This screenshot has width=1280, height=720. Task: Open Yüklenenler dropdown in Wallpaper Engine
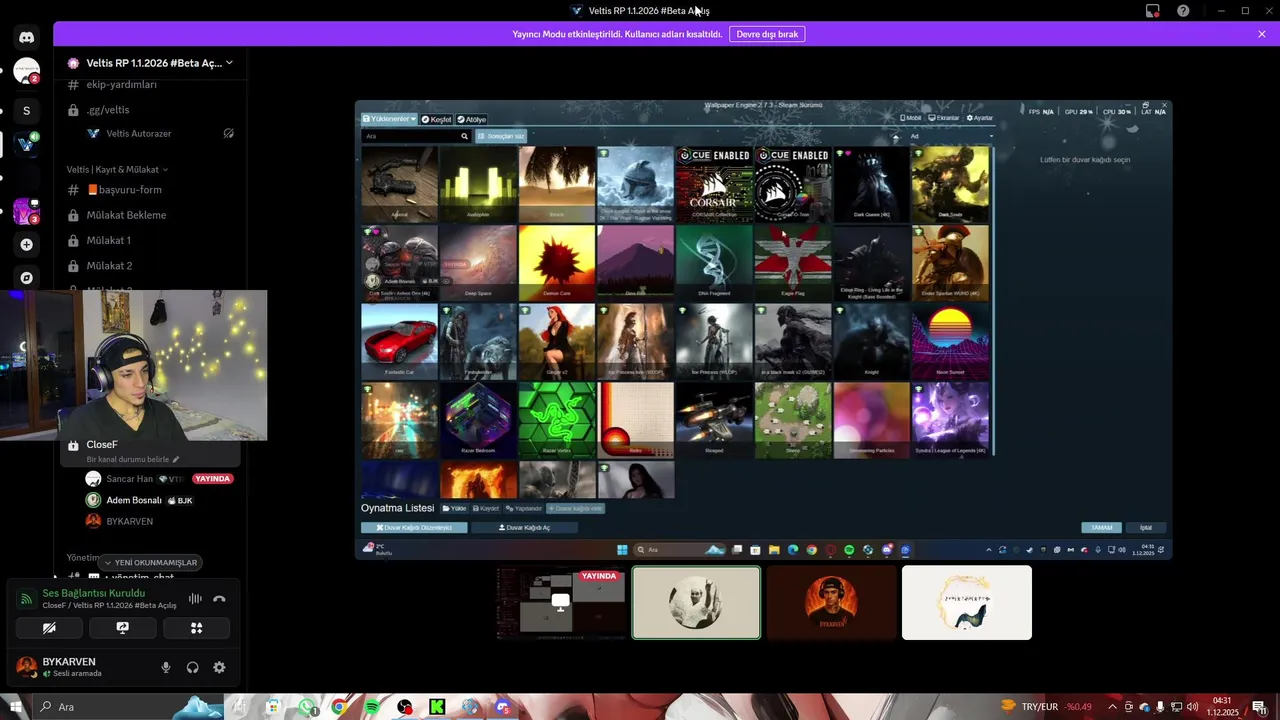[x=389, y=119]
